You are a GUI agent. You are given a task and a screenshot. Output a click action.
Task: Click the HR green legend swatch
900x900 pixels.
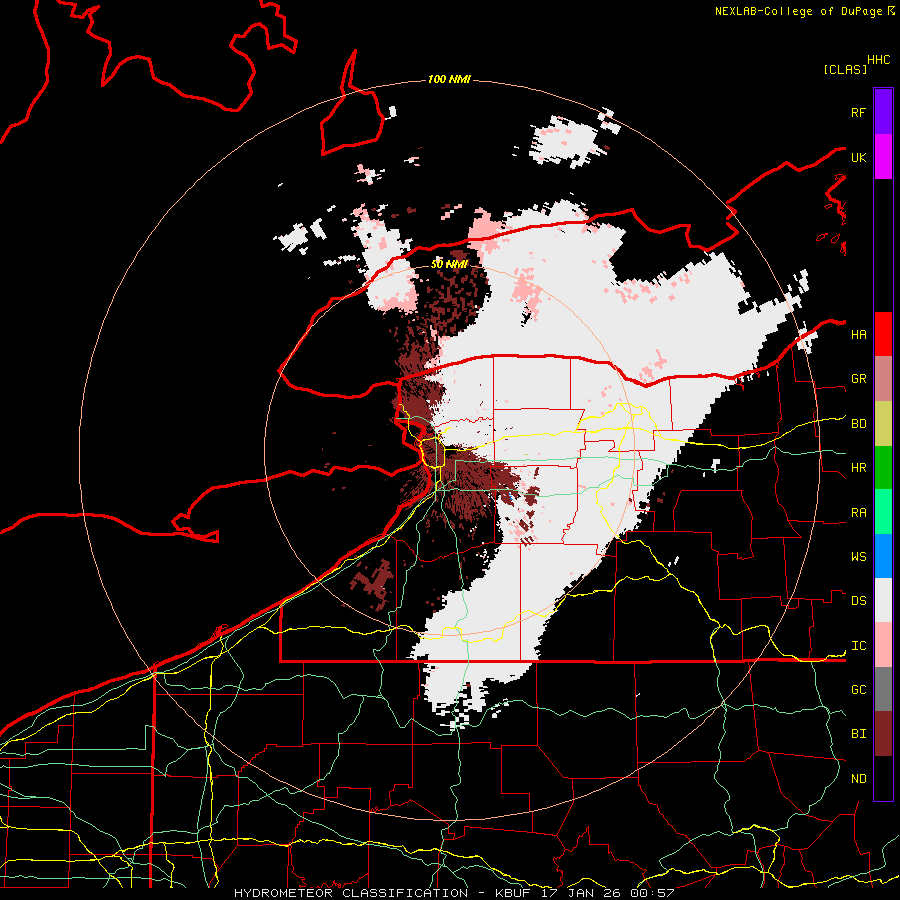coord(883,467)
